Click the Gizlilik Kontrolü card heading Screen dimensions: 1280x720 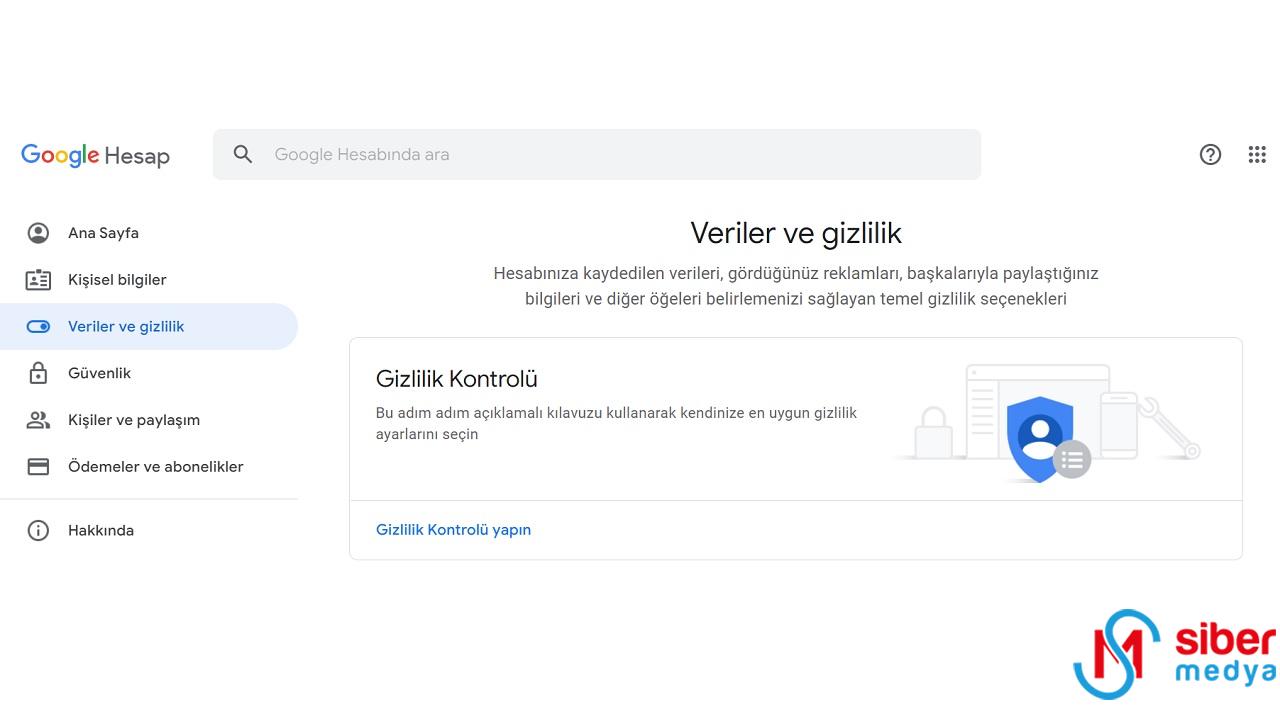tap(457, 379)
